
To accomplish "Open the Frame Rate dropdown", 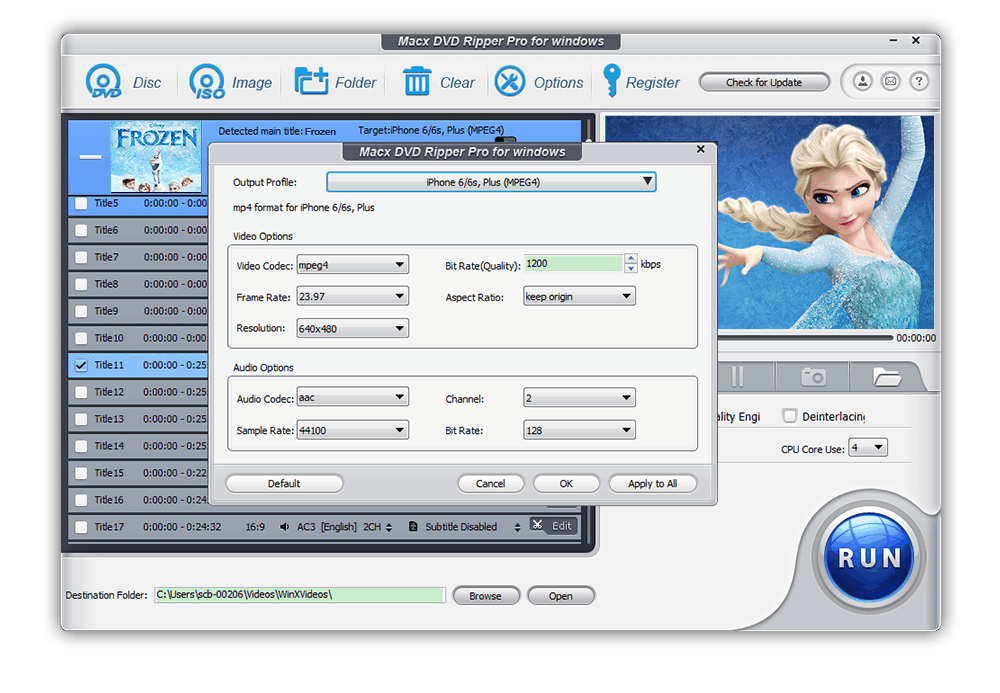I will (x=353, y=296).
